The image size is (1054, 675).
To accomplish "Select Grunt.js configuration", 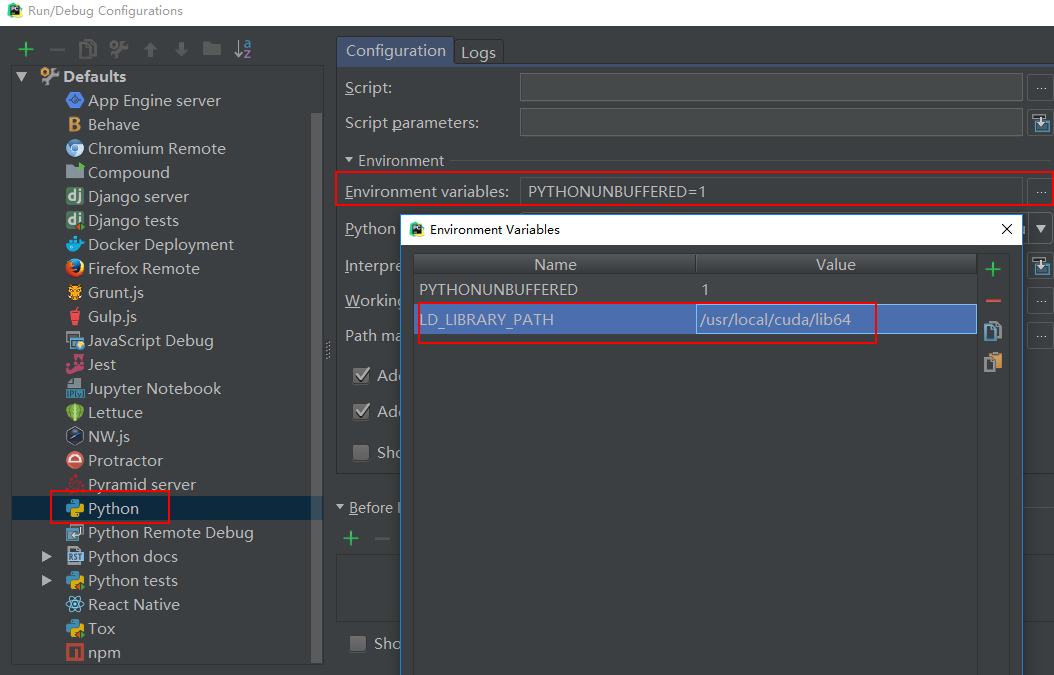I will point(116,292).
